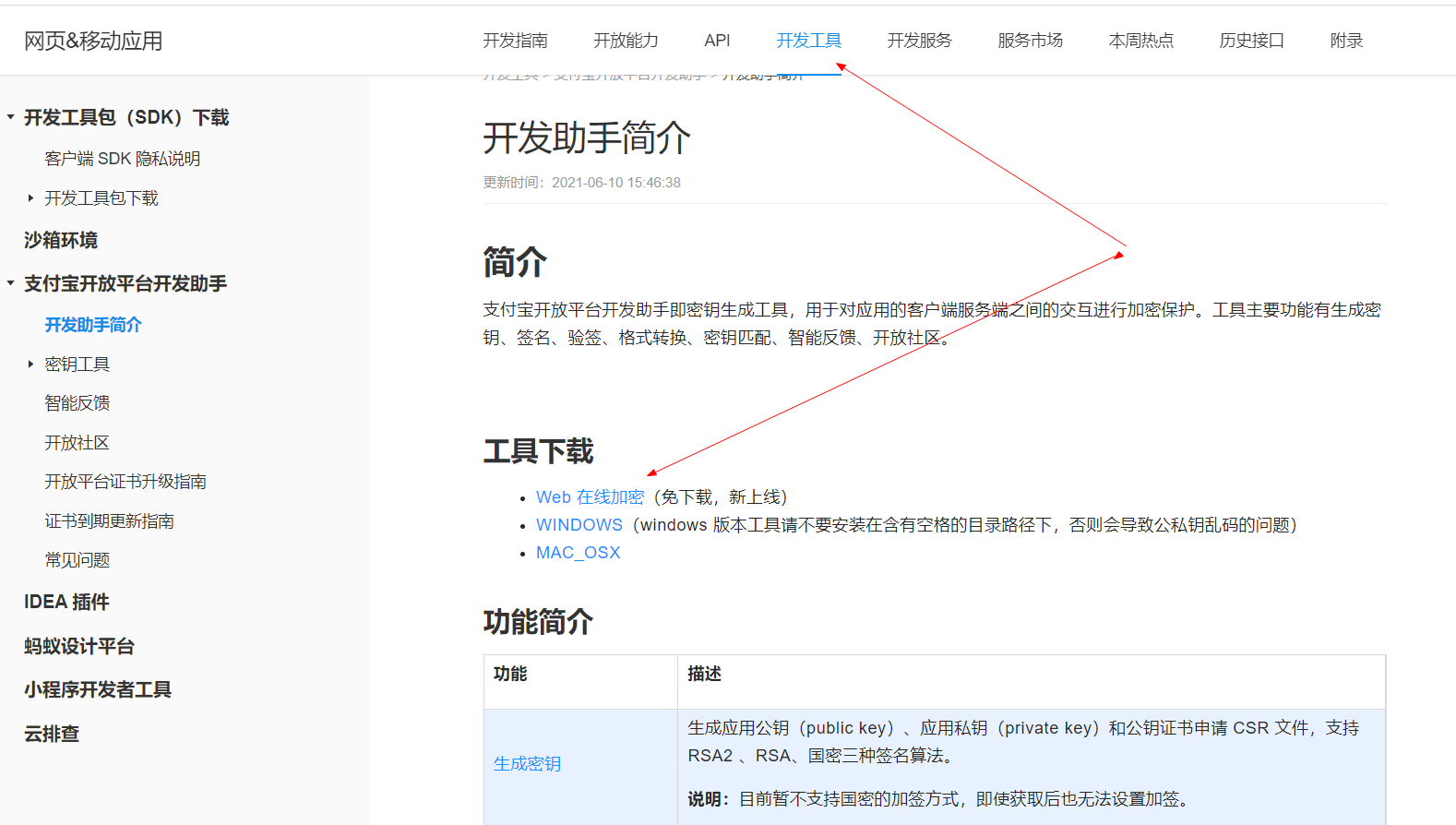The width and height of the screenshot is (1456, 825).
Task: Open IDEA 插件 sidebar section
Action: [66, 602]
